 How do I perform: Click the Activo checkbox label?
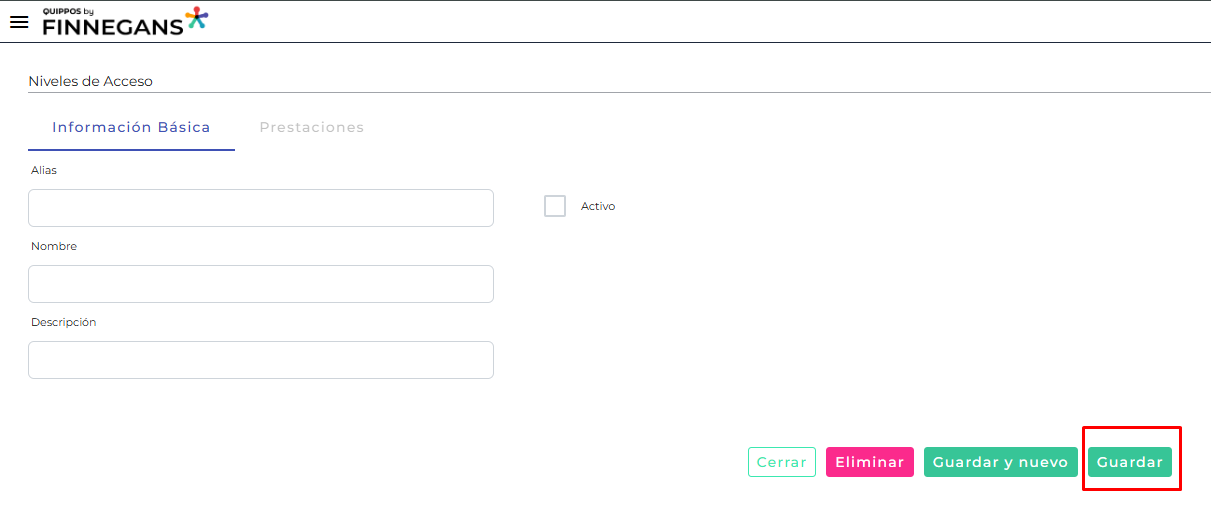tap(598, 207)
